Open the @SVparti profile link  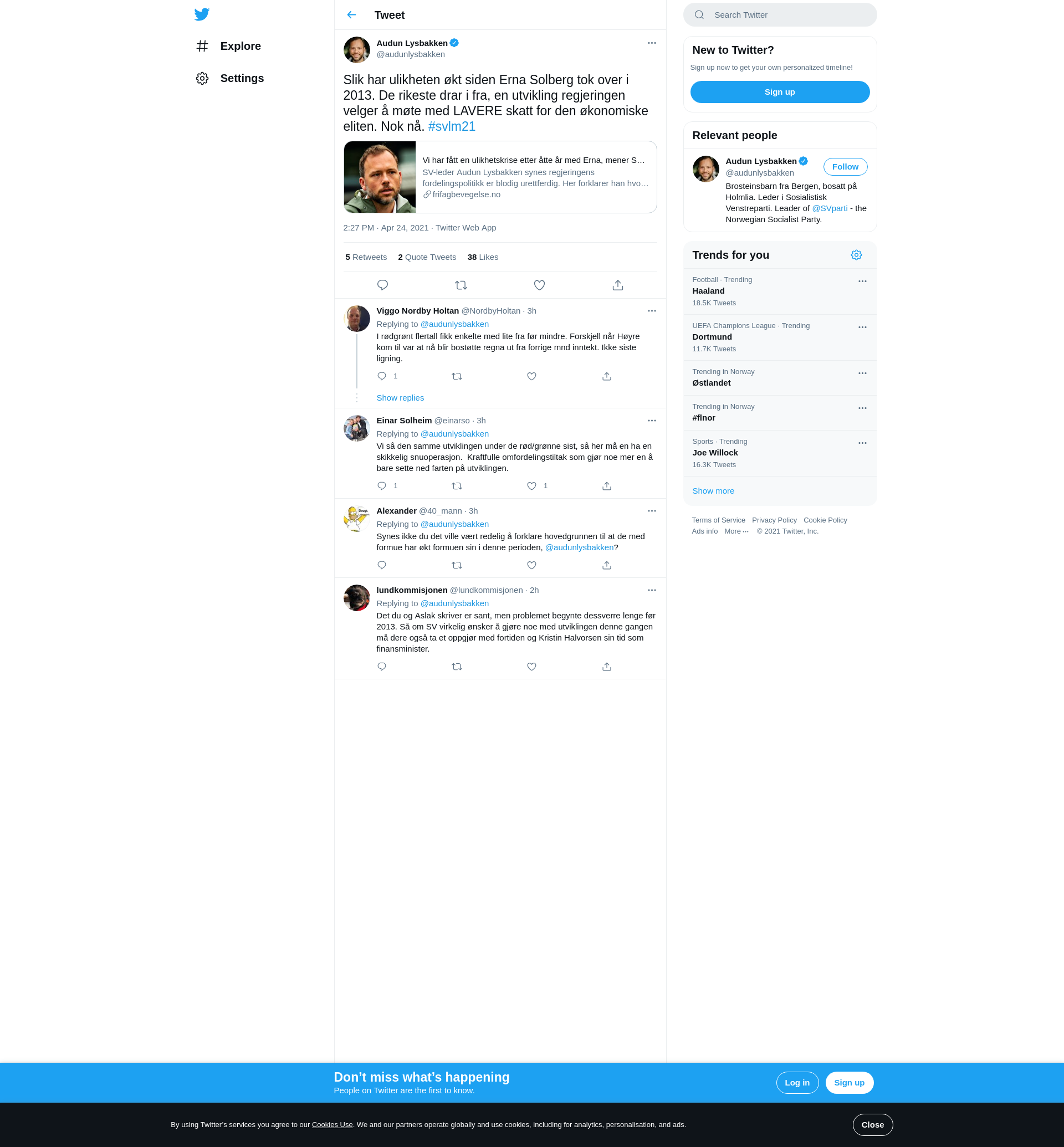tap(829, 208)
